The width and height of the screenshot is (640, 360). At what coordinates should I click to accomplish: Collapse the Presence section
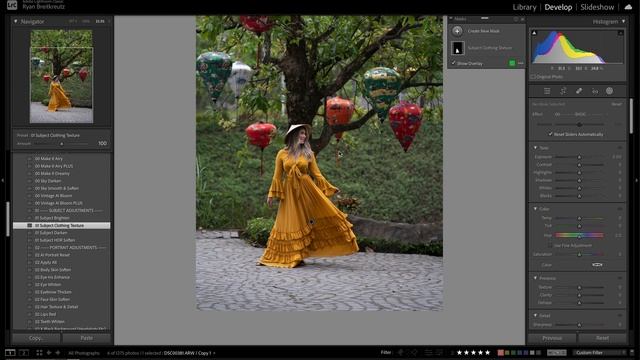click(x=536, y=278)
